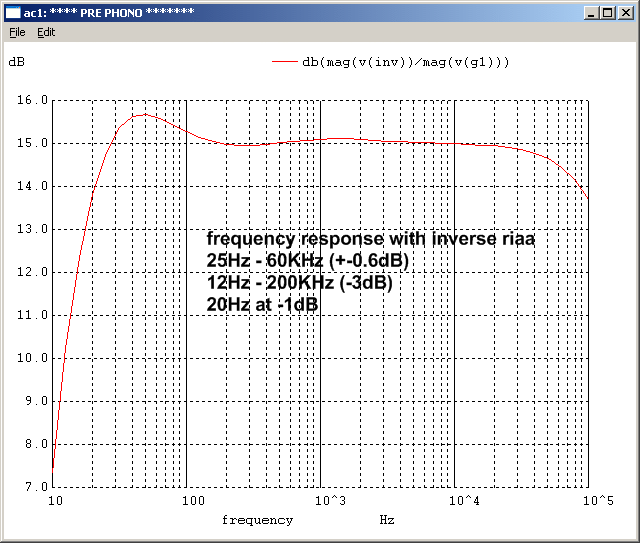Click the window system icon in title bar

13,11
